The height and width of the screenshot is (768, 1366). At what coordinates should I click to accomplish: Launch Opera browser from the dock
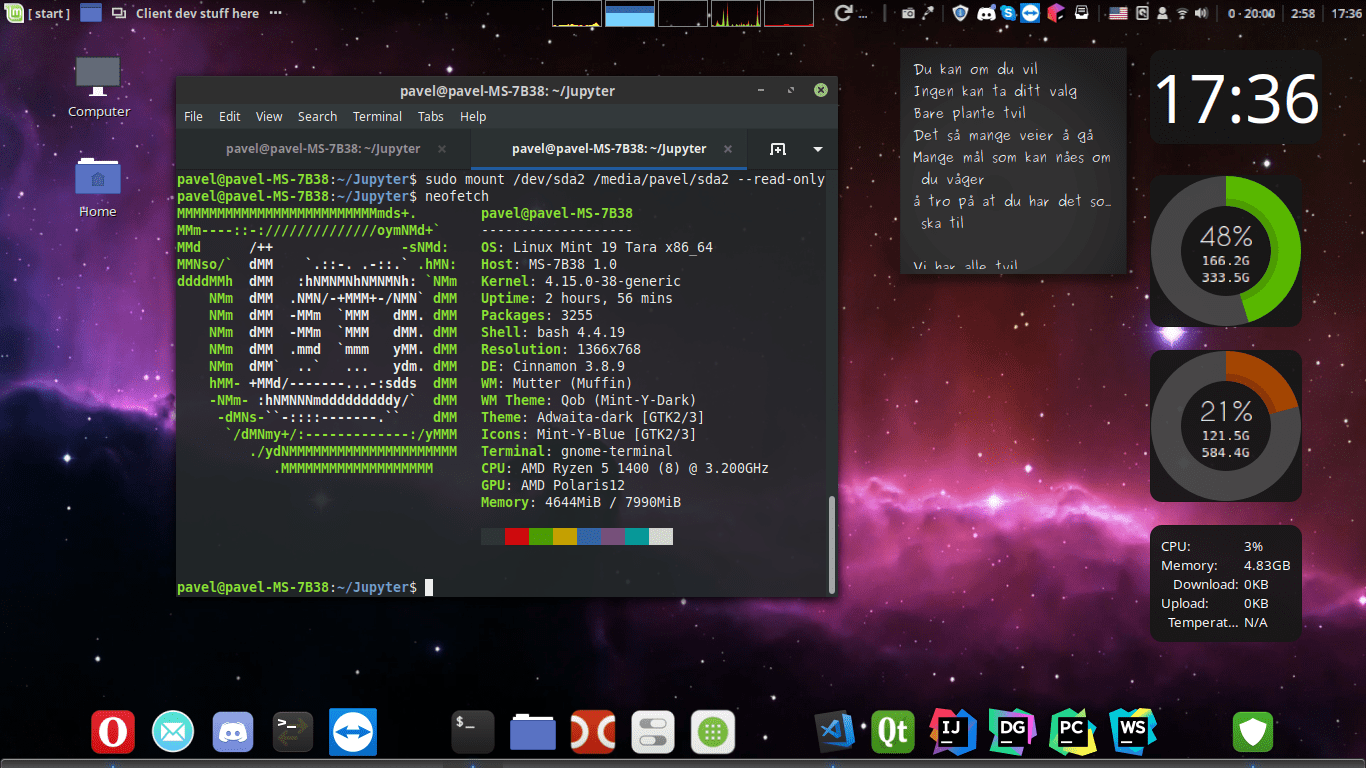click(x=112, y=732)
